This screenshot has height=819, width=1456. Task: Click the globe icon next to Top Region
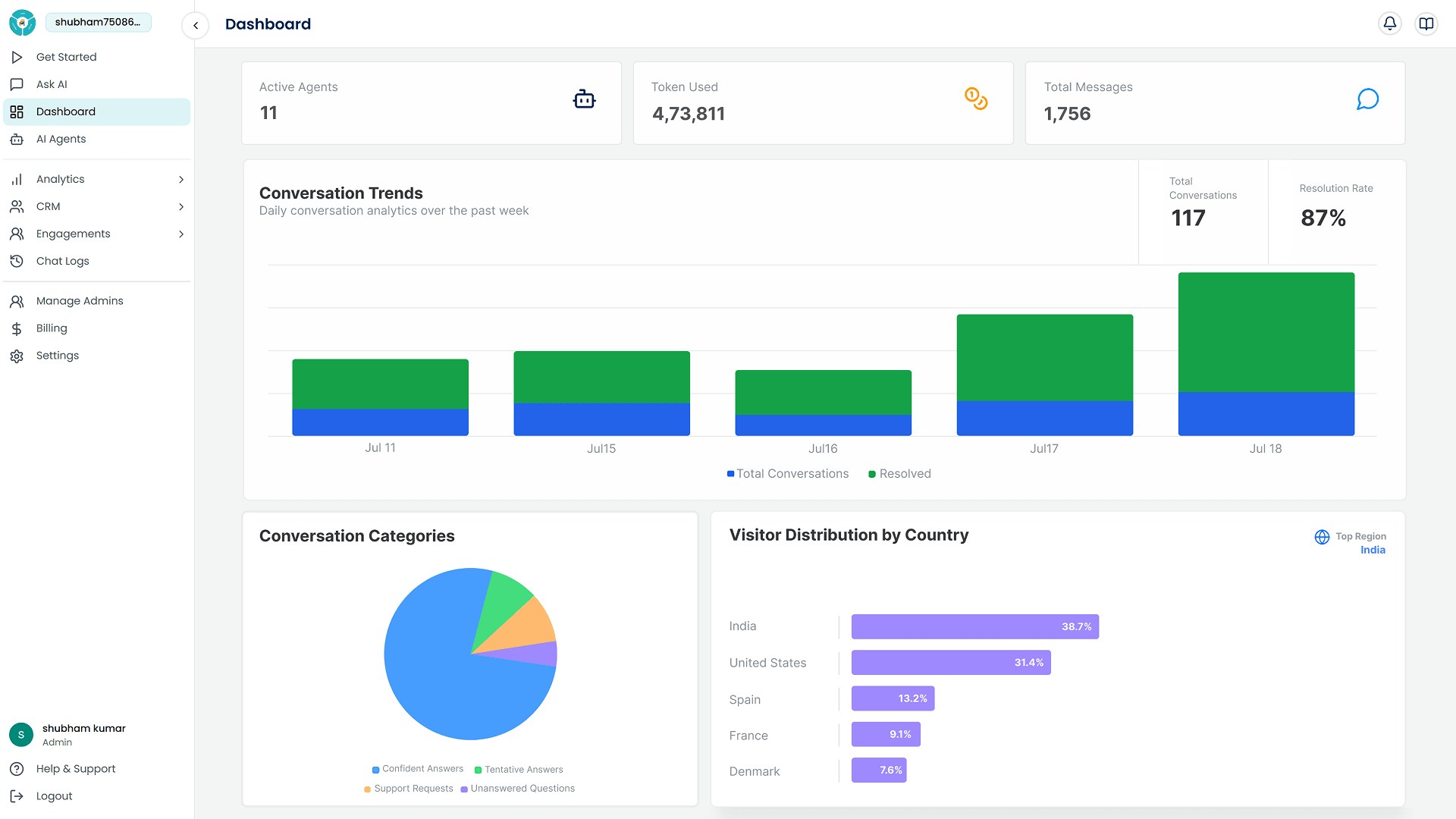(1322, 537)
